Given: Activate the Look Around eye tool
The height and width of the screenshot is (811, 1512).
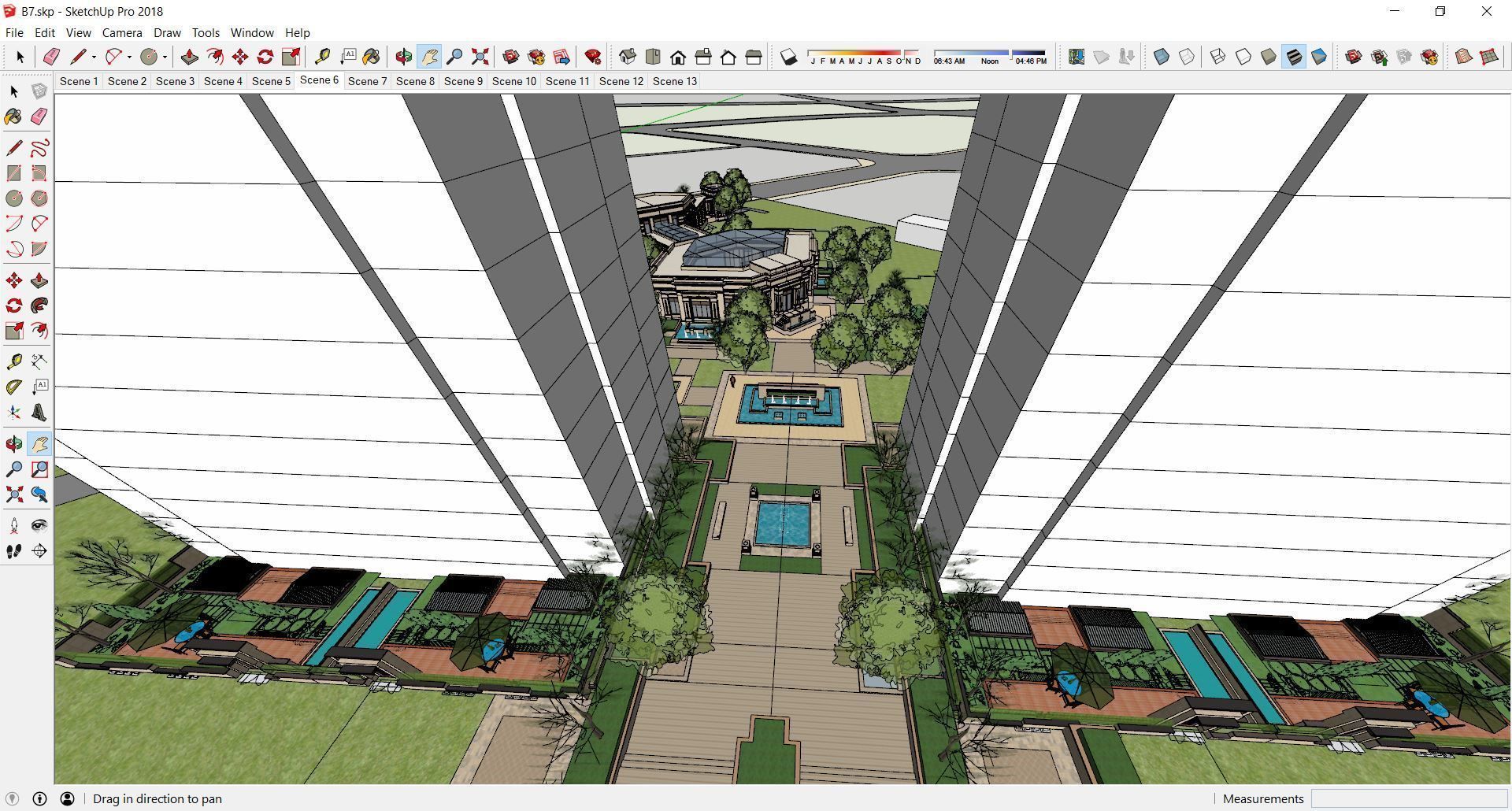Looking at the screenshot, I should (39, 526).
